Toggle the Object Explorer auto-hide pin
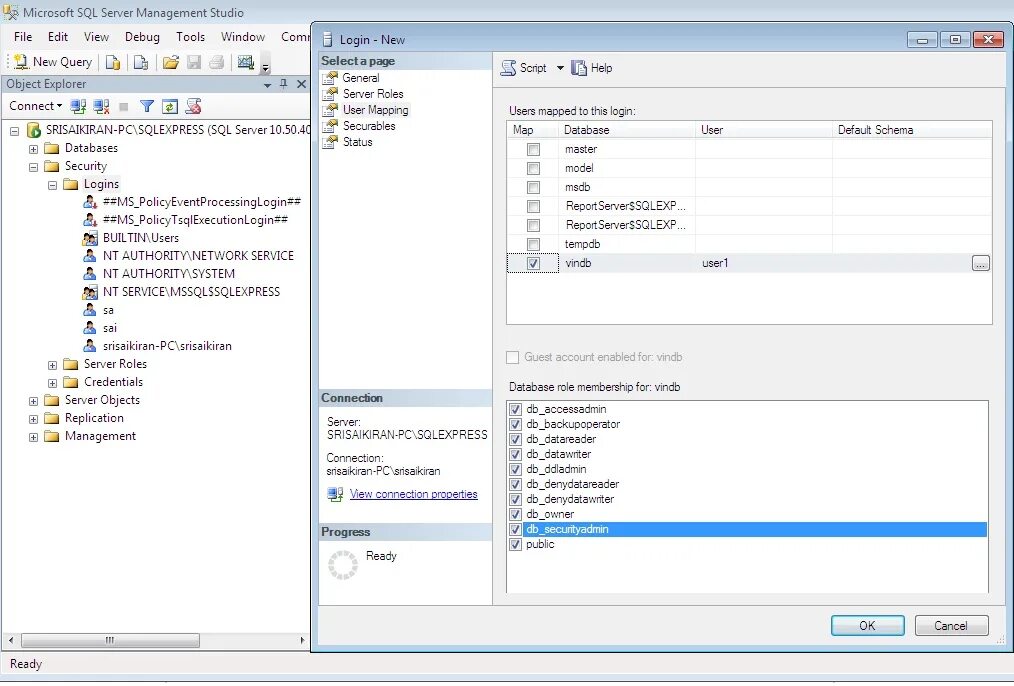1014x686 pixels. point(284,84)
